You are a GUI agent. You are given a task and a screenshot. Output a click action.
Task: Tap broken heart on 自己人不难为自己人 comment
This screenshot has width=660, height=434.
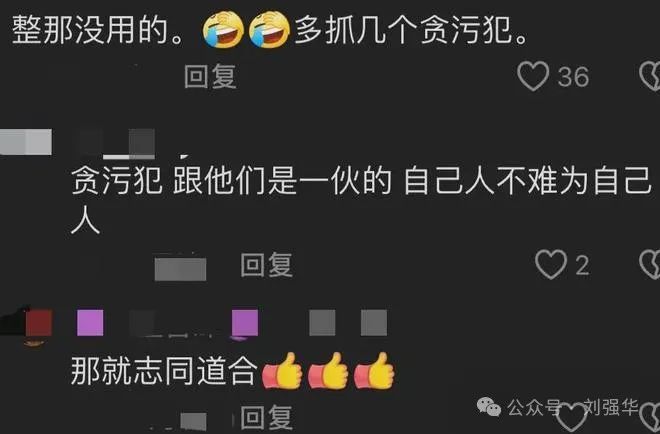coord(650,264)
